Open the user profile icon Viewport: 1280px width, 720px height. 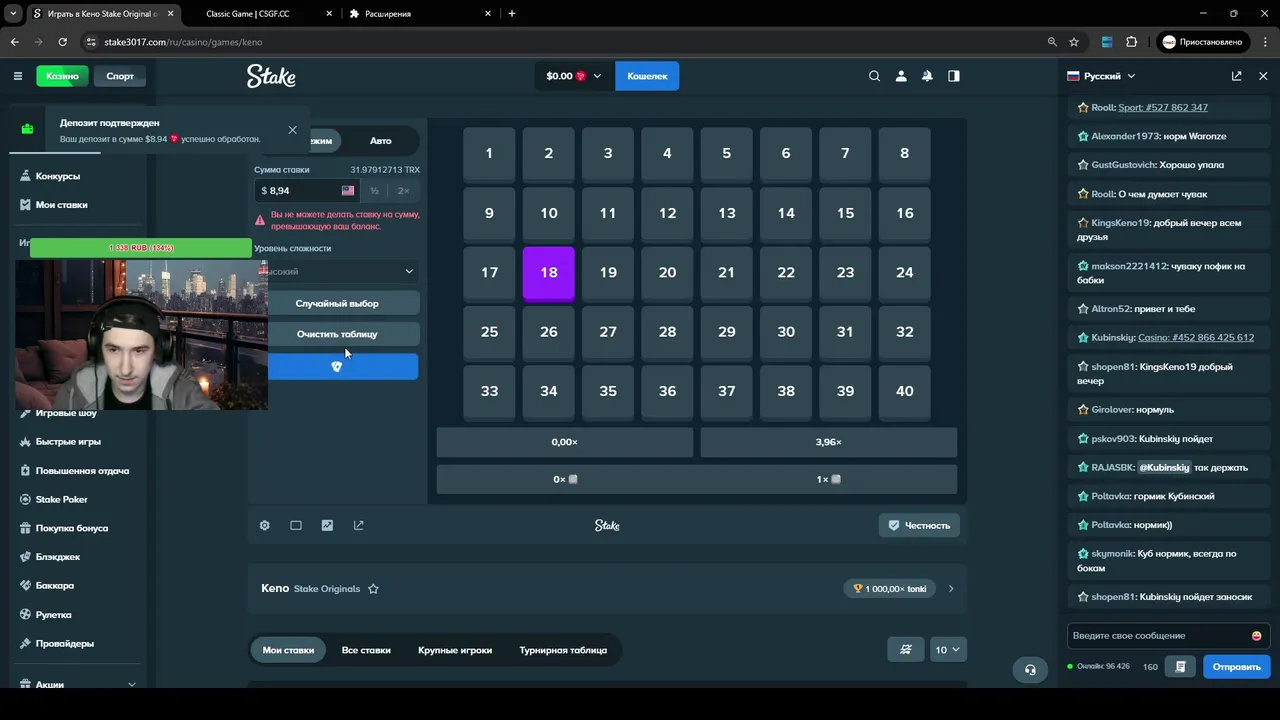click(x=901, y=76)
